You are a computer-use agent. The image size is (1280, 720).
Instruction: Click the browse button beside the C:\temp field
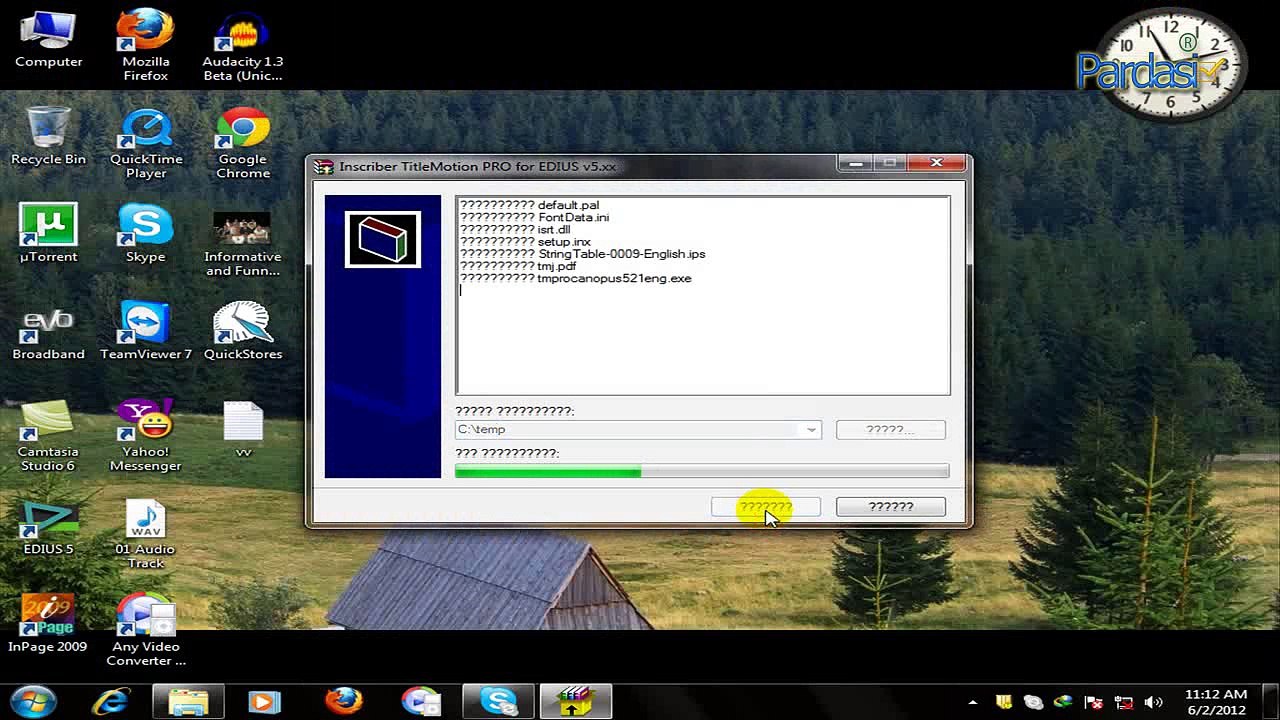891,430
